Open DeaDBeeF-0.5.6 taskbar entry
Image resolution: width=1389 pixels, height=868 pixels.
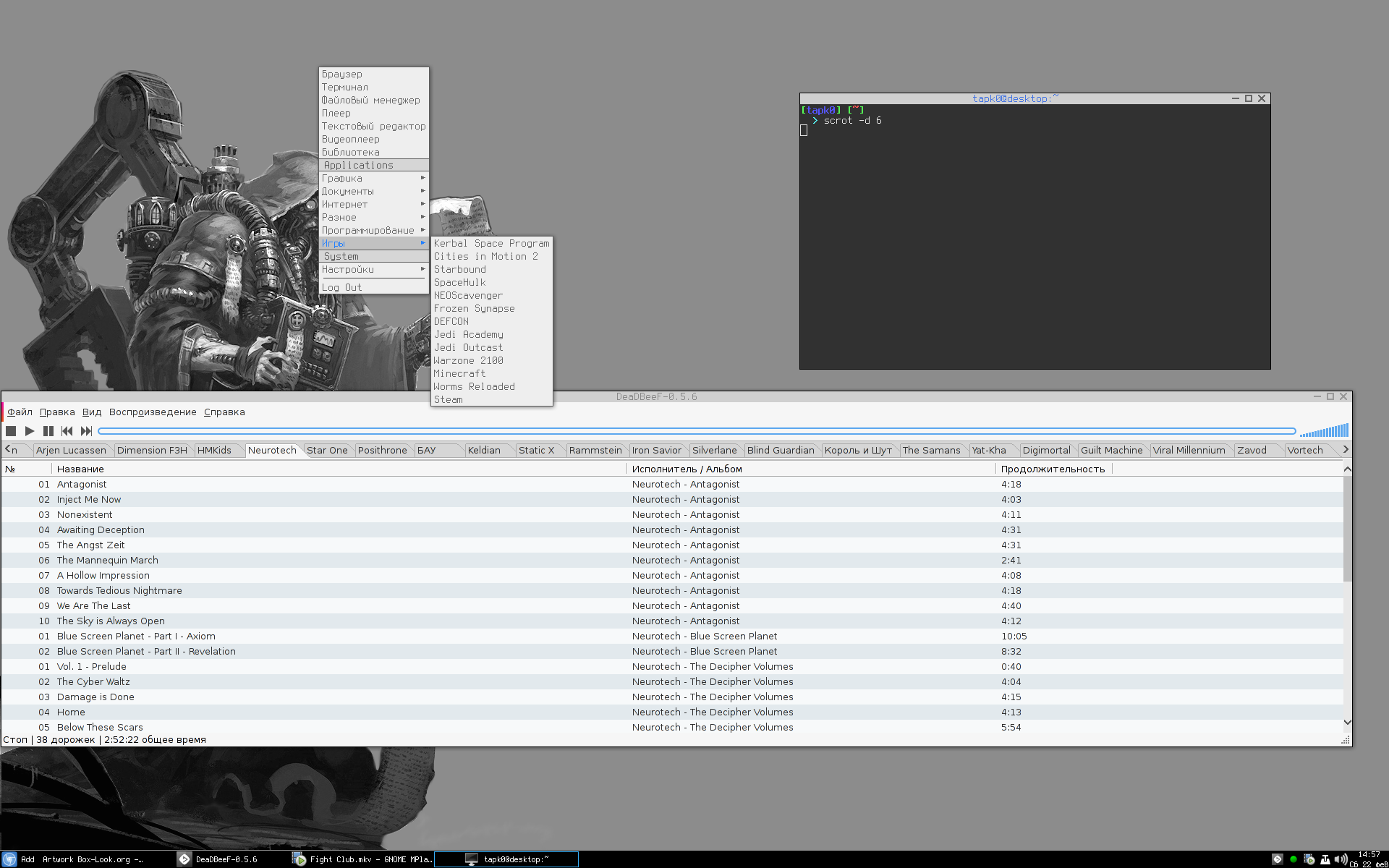(231, 859)
